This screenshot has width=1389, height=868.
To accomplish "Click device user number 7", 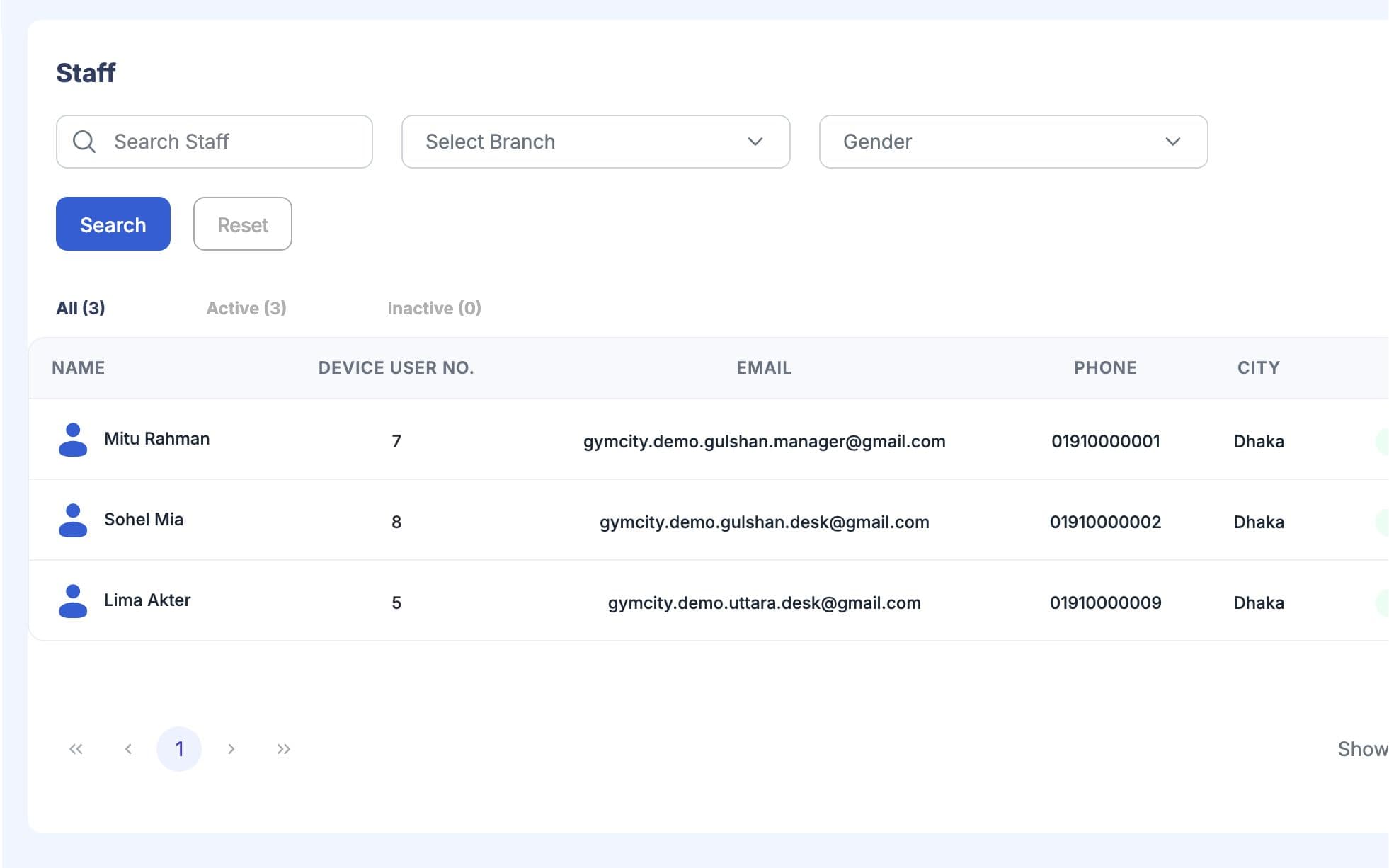I will [x=396, y=442].
